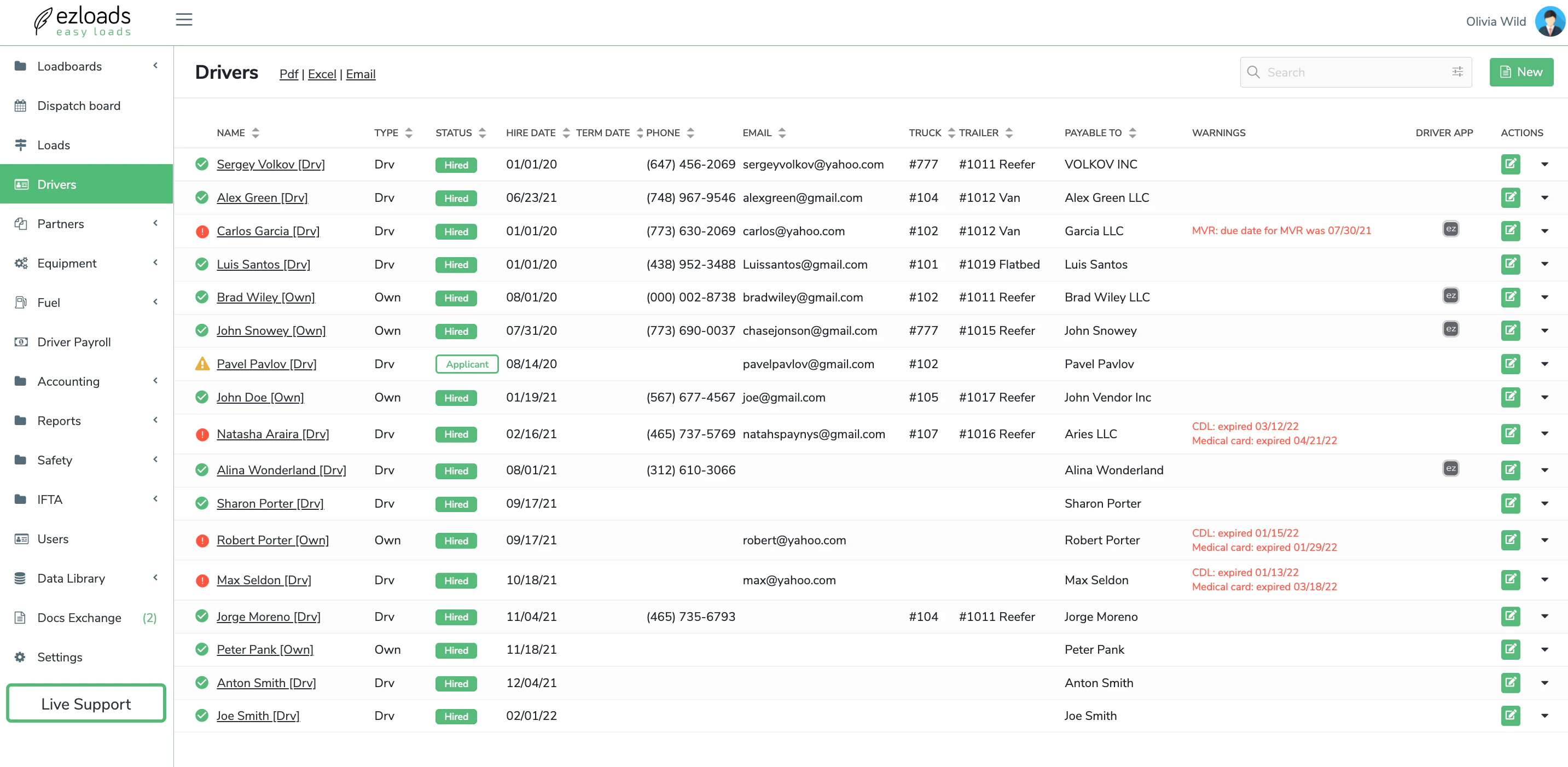Click inside the Search input field
This screenshot has width=1568, height=767.
(1339, 72)
